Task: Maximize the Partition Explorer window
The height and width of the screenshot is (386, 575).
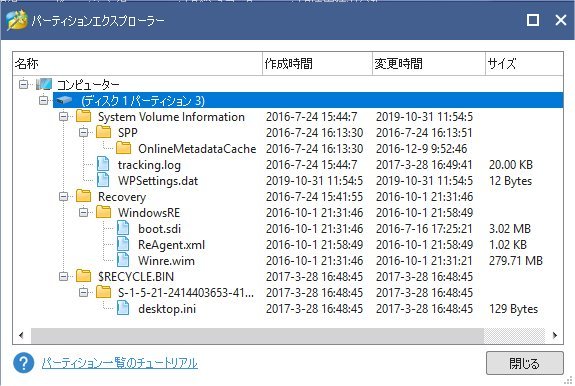Action: (532, 20)
